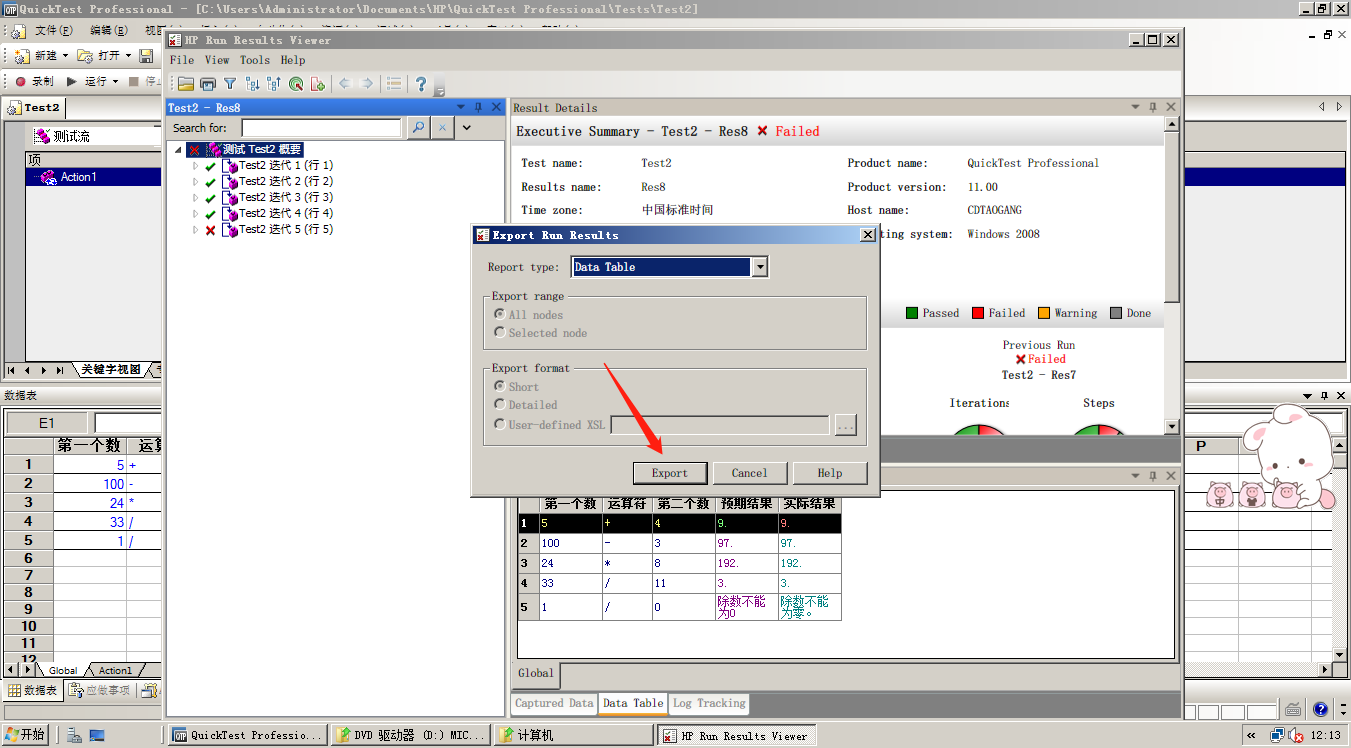Click the red Failed legend swatch

978,313
